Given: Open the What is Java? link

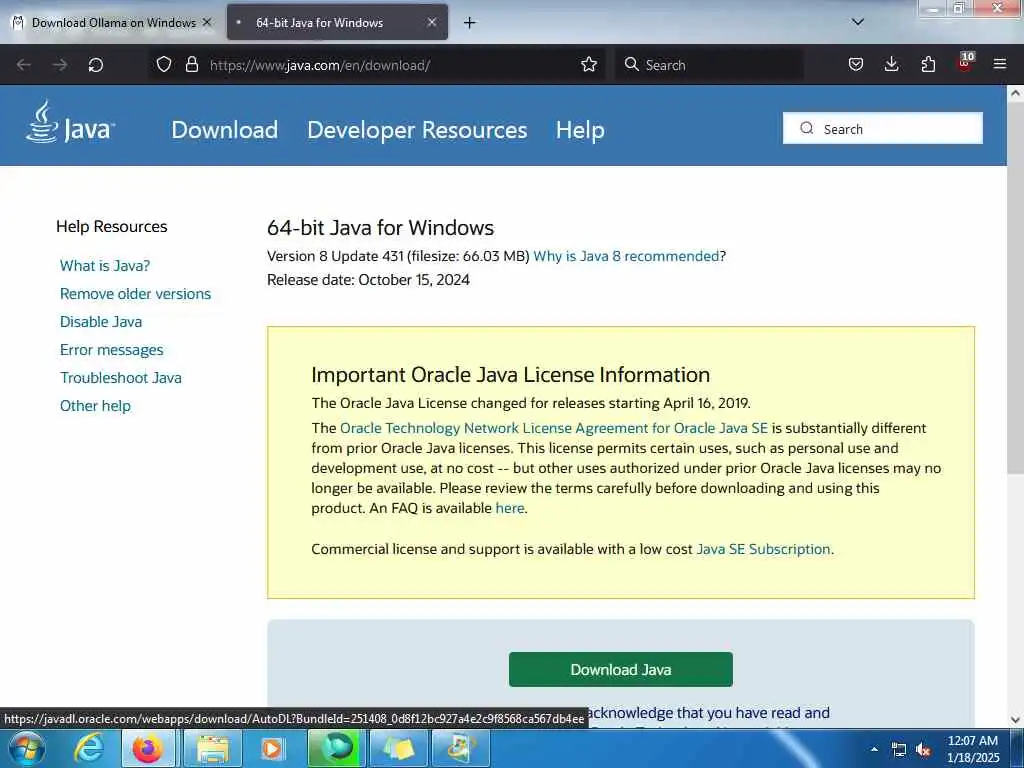Looking at the screenshot, I should pyautogui.click(x=105, y=266).
